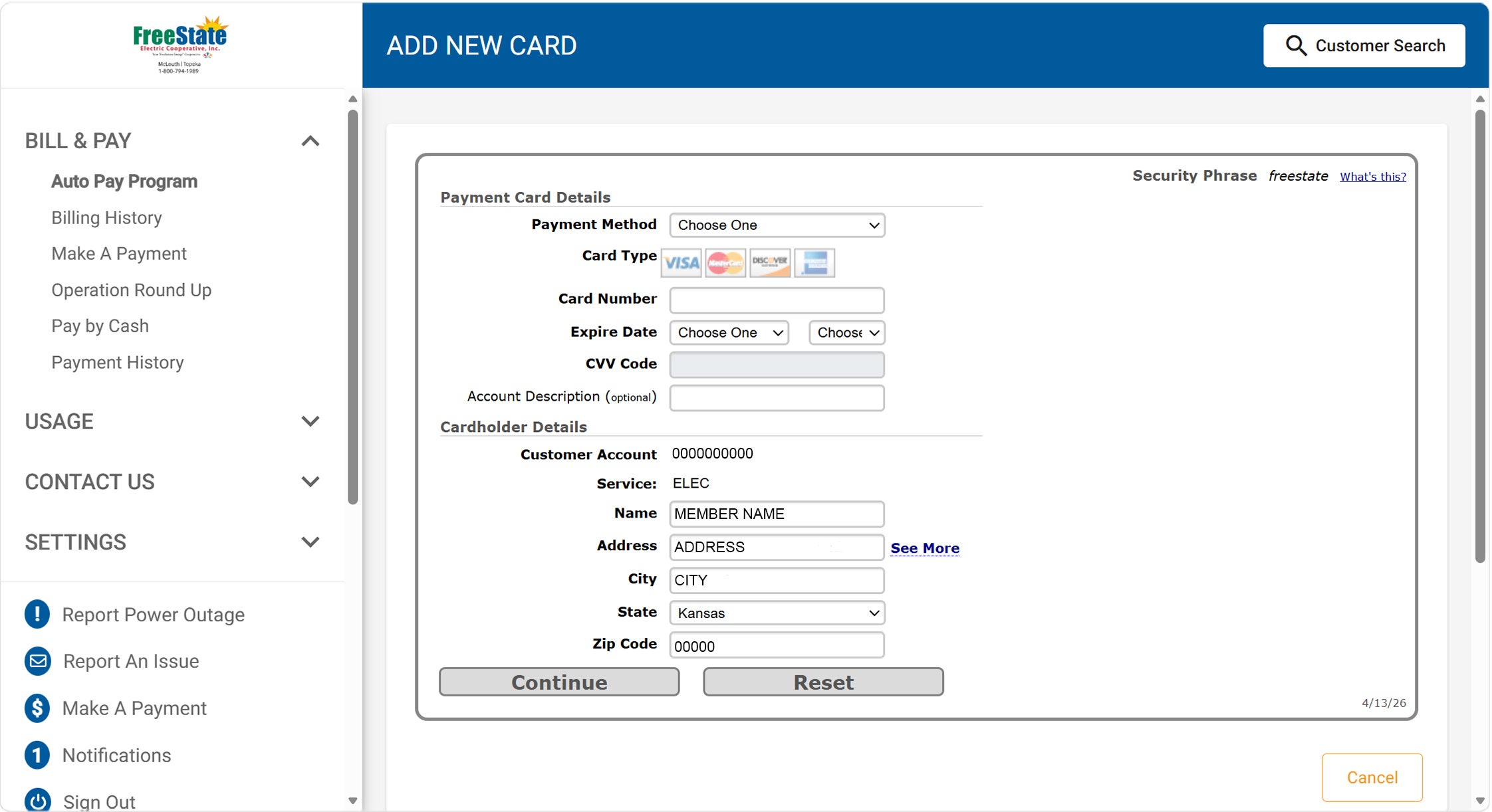The width and height of the screenshot is (1492, 812).
Task: Click the Customer Search magnifier icon
Action: [1296, 45]
